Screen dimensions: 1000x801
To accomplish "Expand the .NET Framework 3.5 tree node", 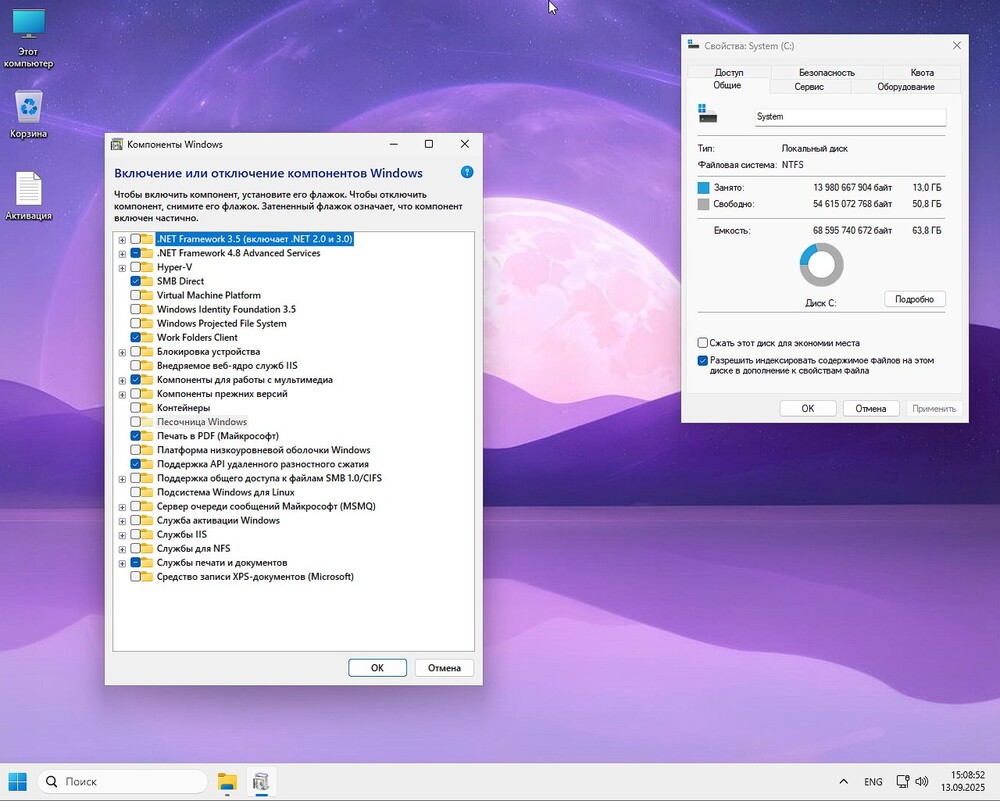I will point(122,240).
